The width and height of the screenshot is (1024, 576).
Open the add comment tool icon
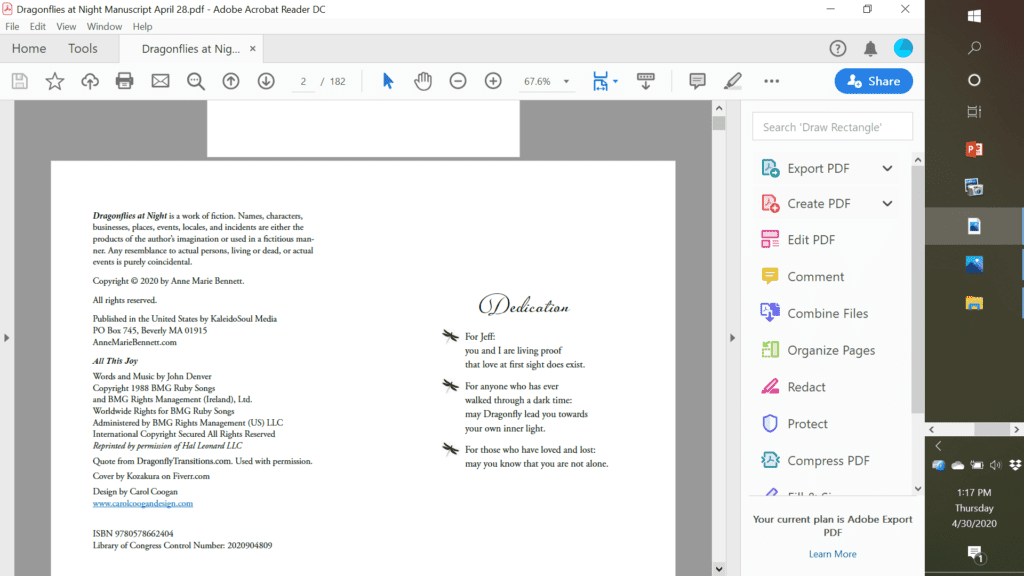pyautogui.click(x=697, y=81)
